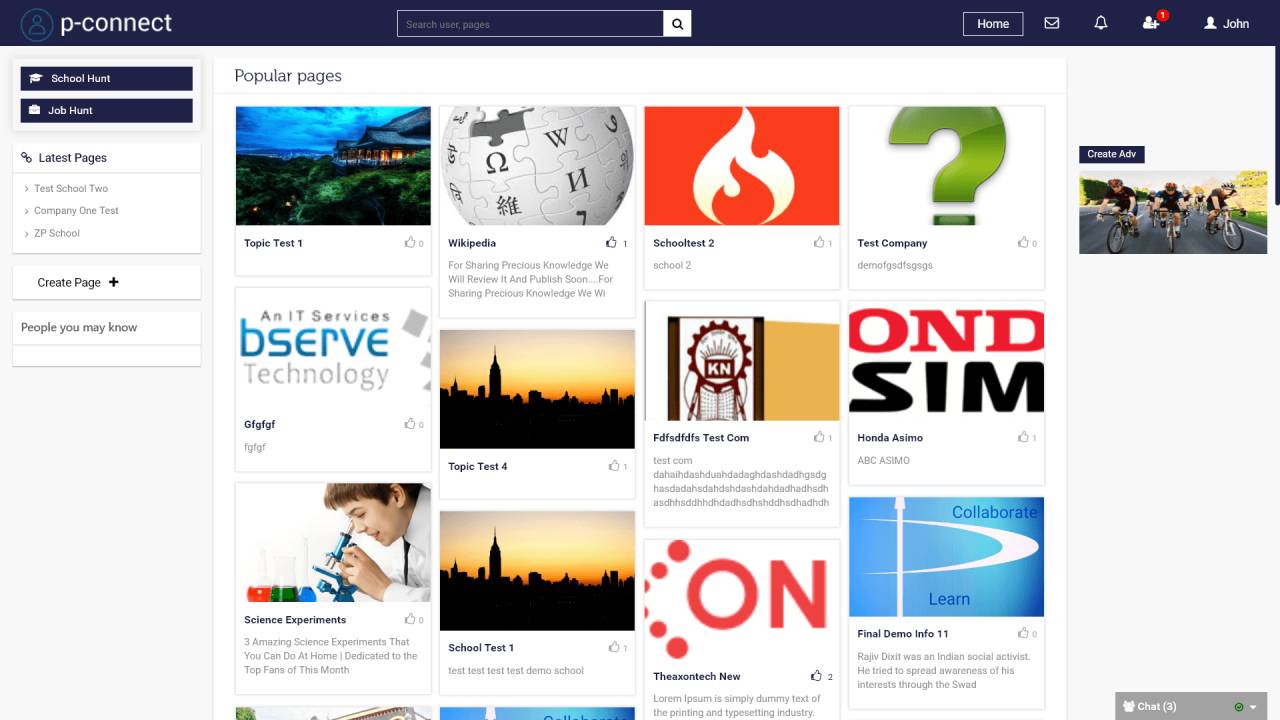
Task: Click the Chat group icon in chat bar
Action: pyautogui.click(x=1128, y=705)
